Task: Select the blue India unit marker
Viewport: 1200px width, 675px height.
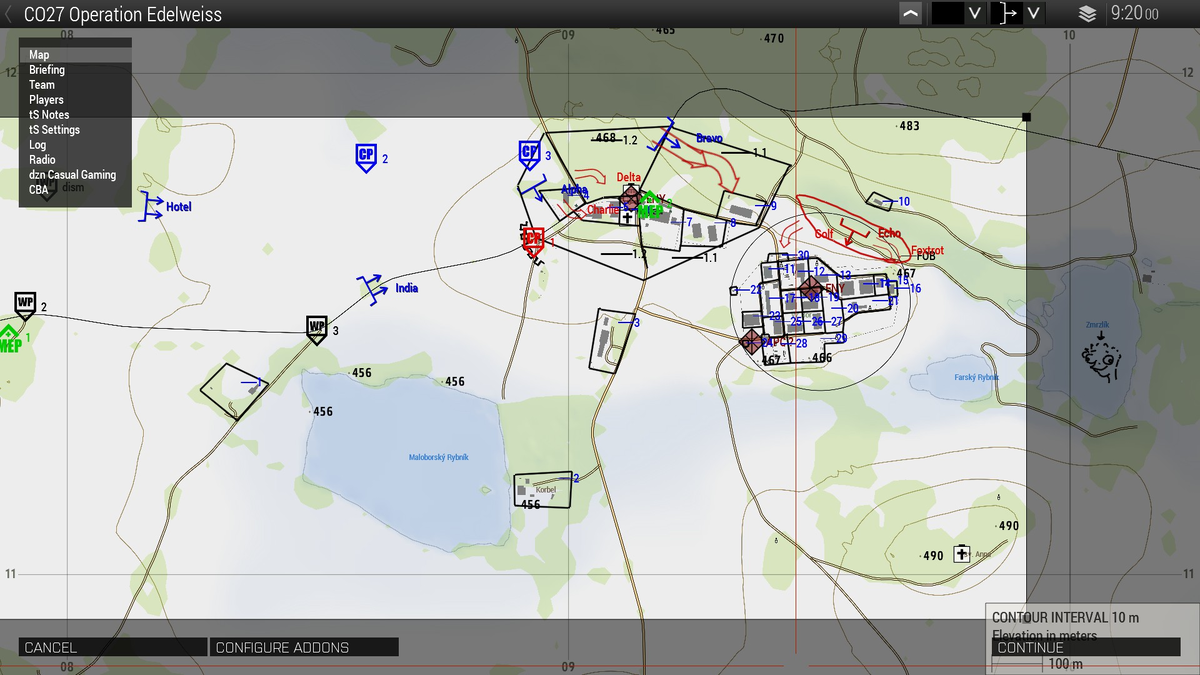Action: [x=375, y=288]
